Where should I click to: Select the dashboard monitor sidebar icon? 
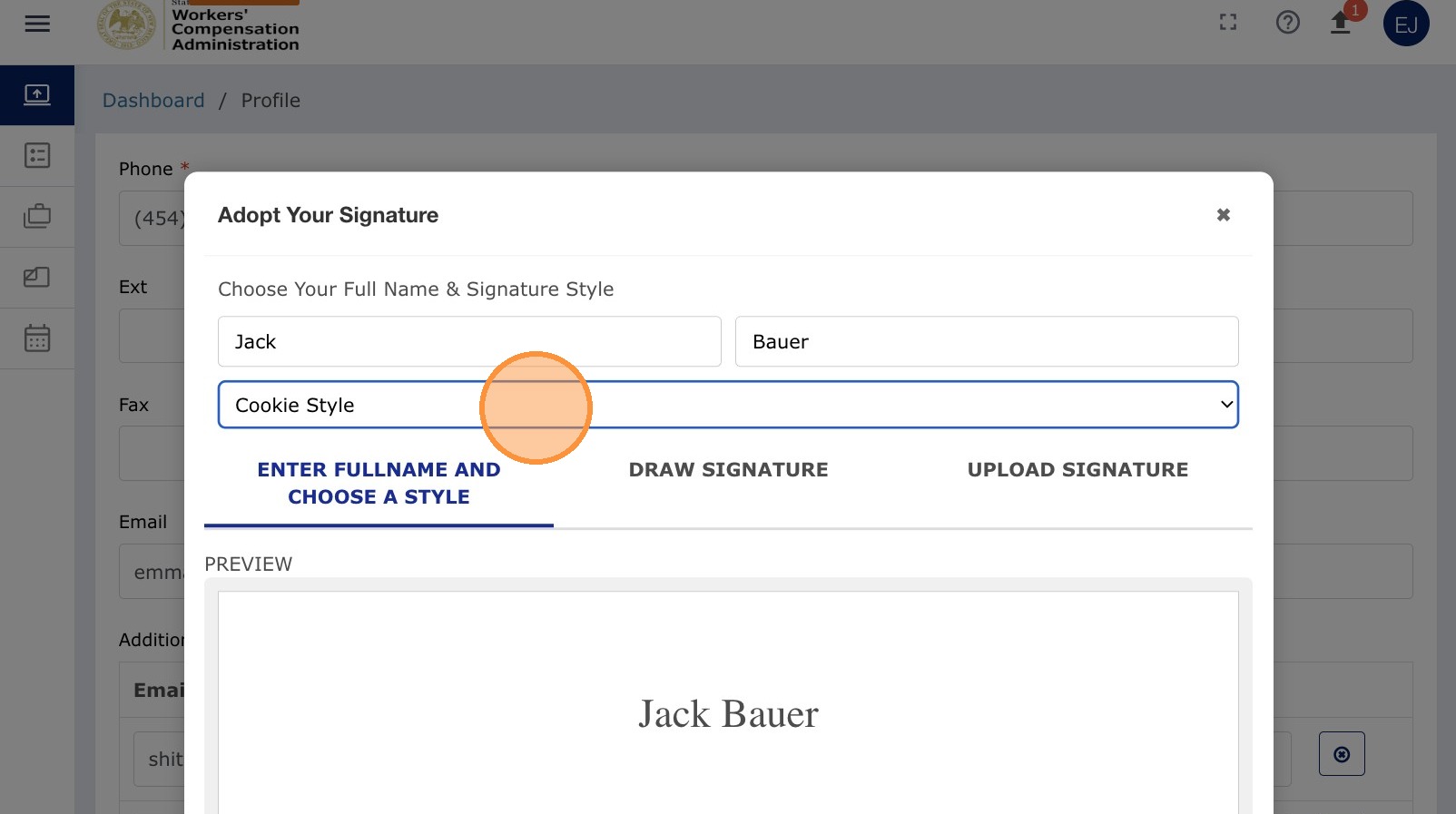37,94
